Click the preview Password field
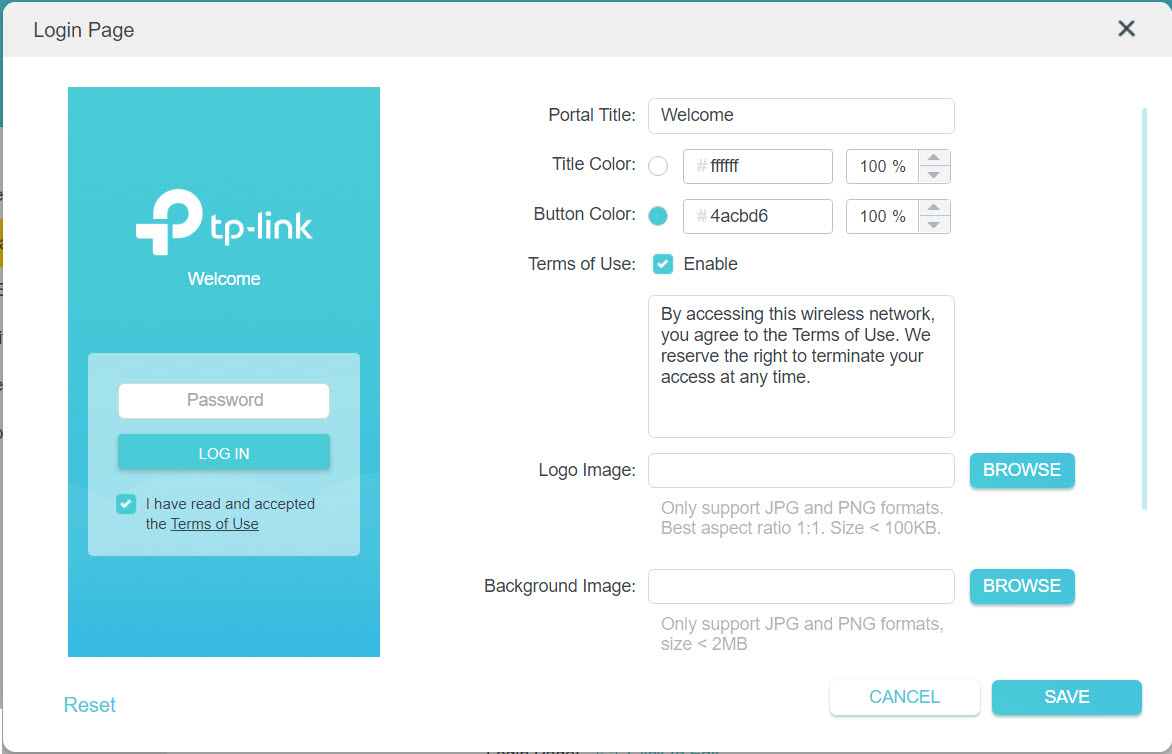This screenshot has width=1172, height=754. 223,401
